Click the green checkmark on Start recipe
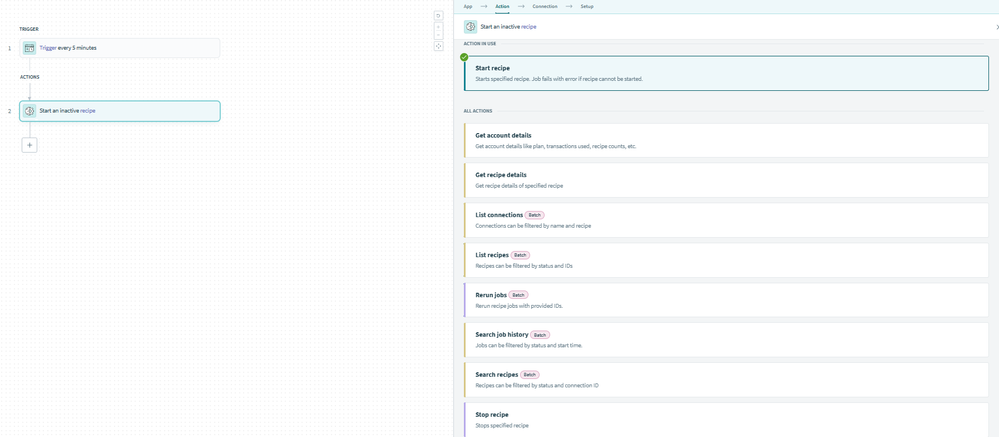 464,57
